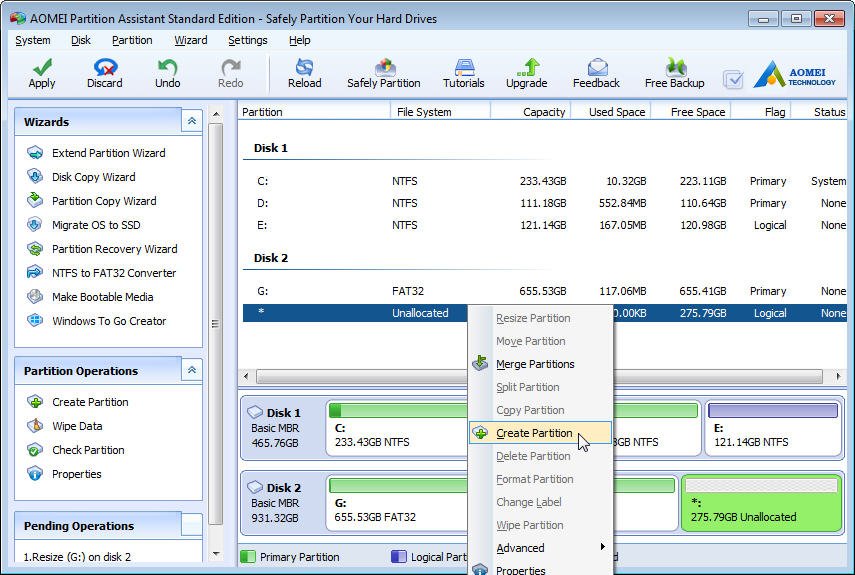Viewport: 855px width, 575px height.
Task: Choose Wipe Data in the sidebar
Action: 65,426
